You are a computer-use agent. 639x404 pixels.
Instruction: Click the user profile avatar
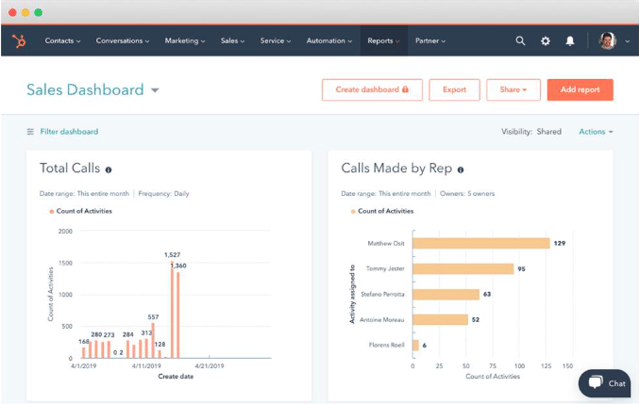point(607,41)
